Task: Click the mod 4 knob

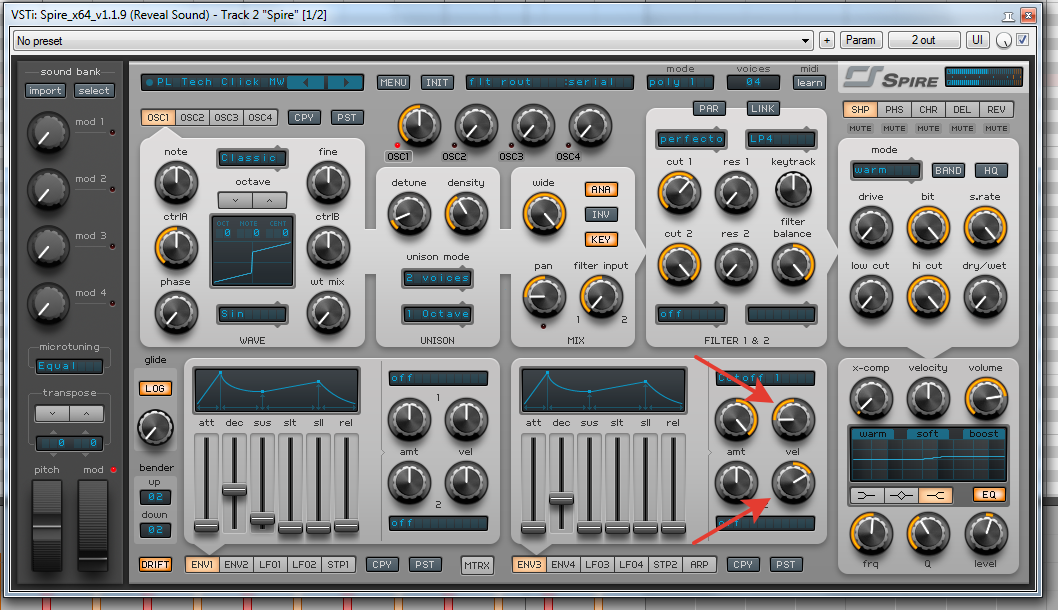Action: click(48, 303)
